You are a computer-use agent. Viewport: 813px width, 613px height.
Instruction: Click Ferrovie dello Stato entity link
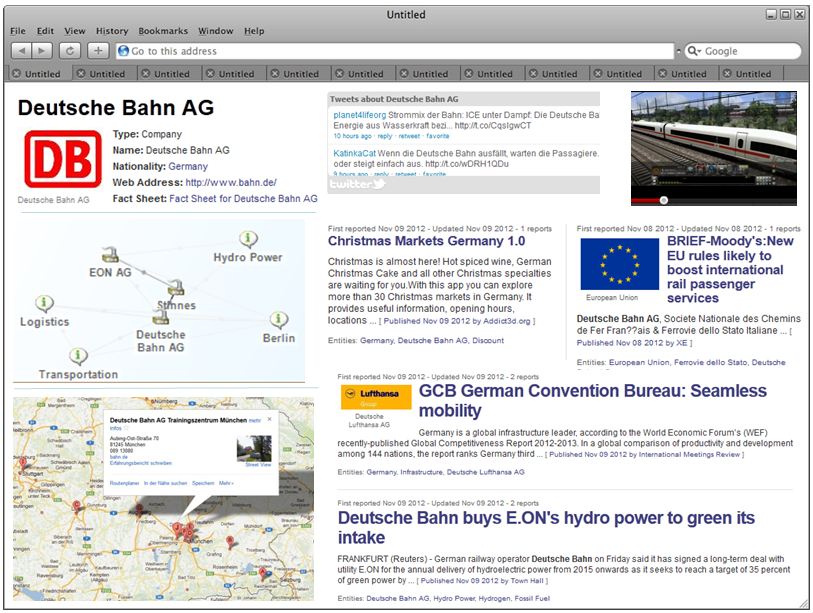pyautogui.click(x=710, y=363)
